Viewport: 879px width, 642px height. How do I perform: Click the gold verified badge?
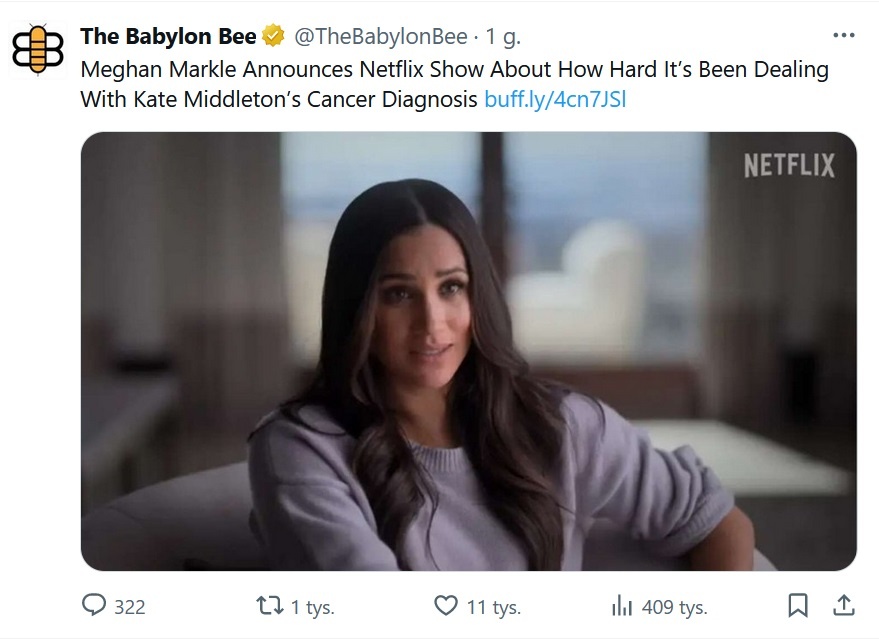[273, 37]
